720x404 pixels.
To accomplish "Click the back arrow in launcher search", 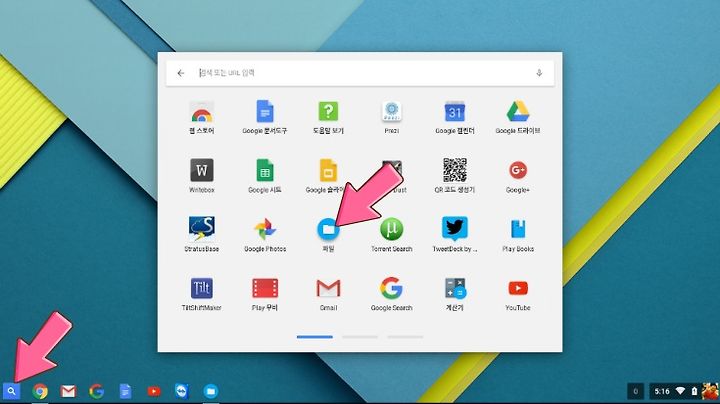I will (181, 73).
